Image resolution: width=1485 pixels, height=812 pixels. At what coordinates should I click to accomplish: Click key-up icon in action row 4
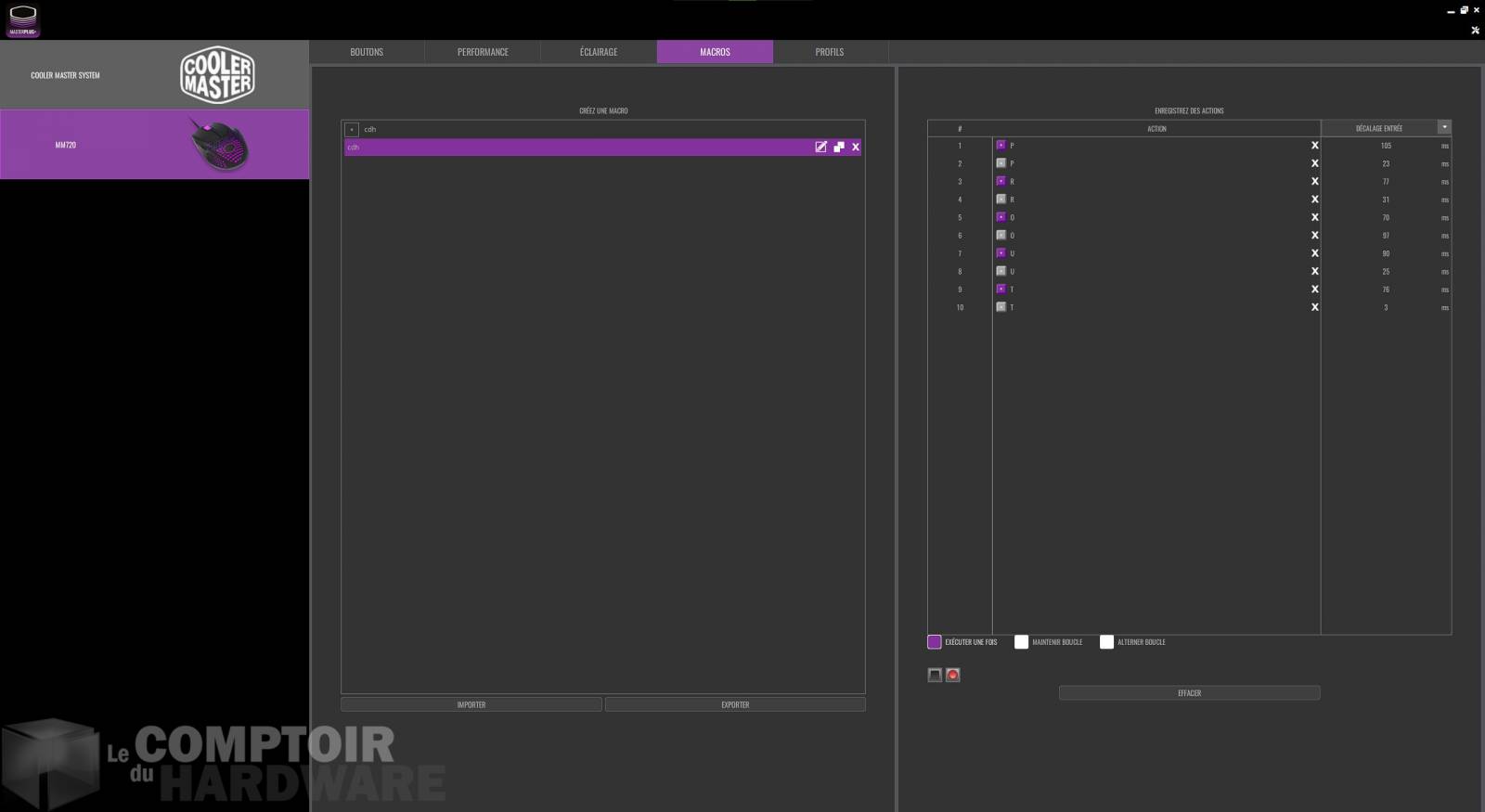click(x=1001, y=199)
